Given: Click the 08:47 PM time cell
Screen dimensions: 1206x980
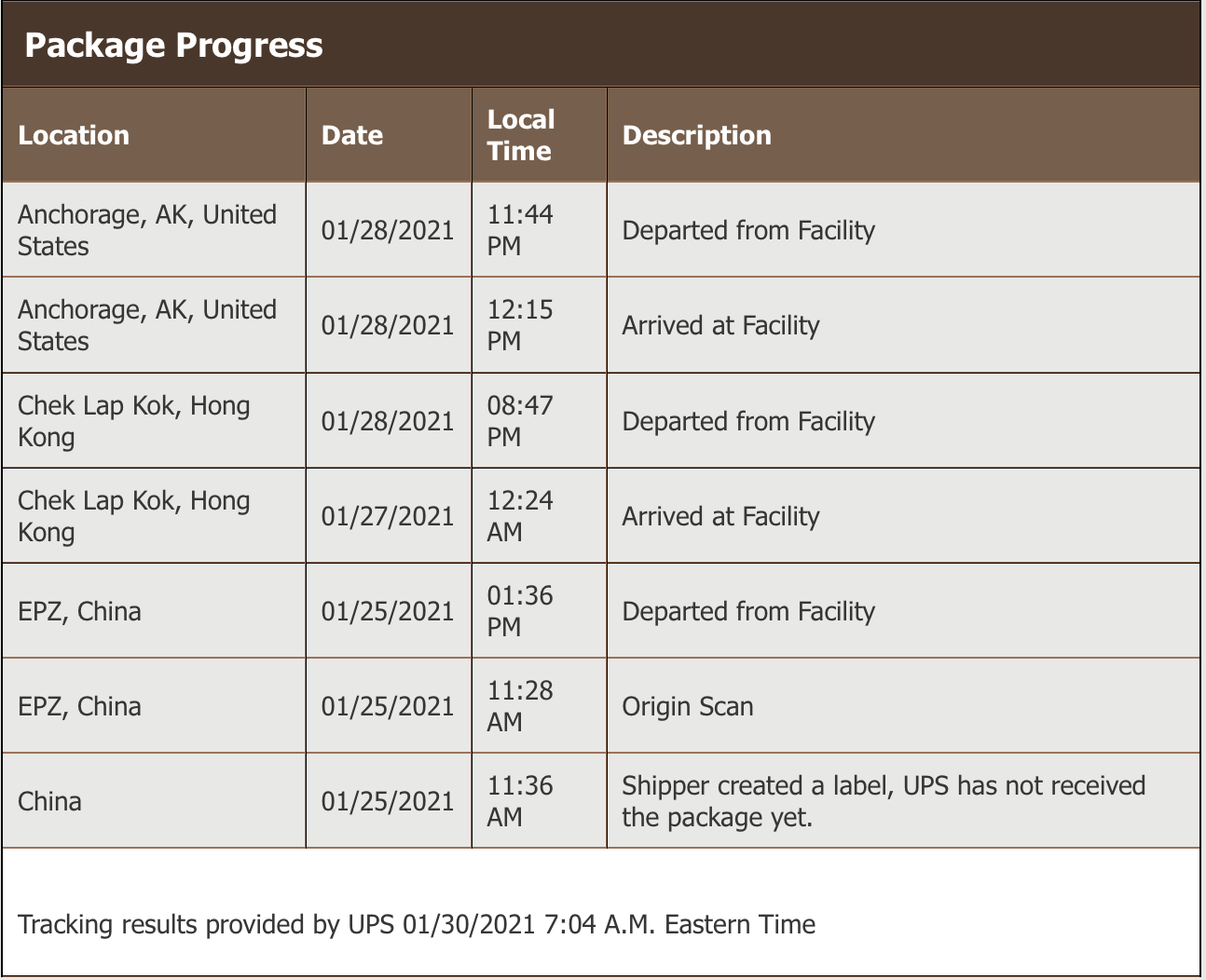Looking at the screenshot, I should [x=520, y=422].
